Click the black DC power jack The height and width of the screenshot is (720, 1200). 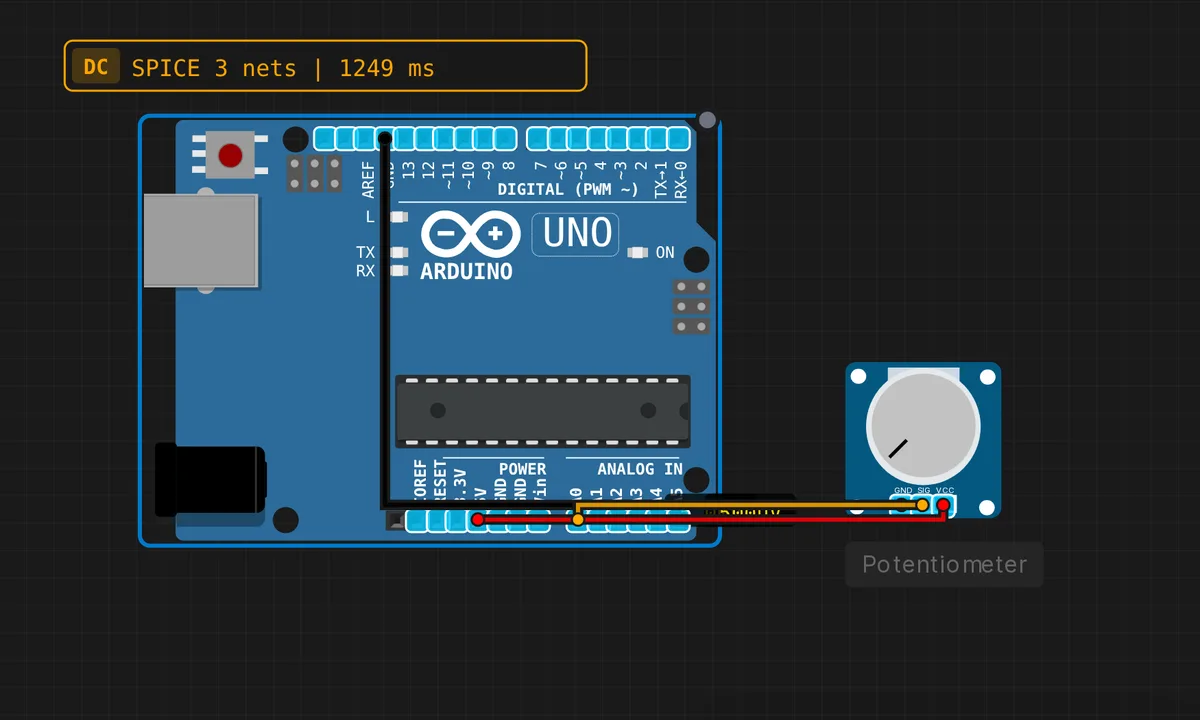coord(209,482)
